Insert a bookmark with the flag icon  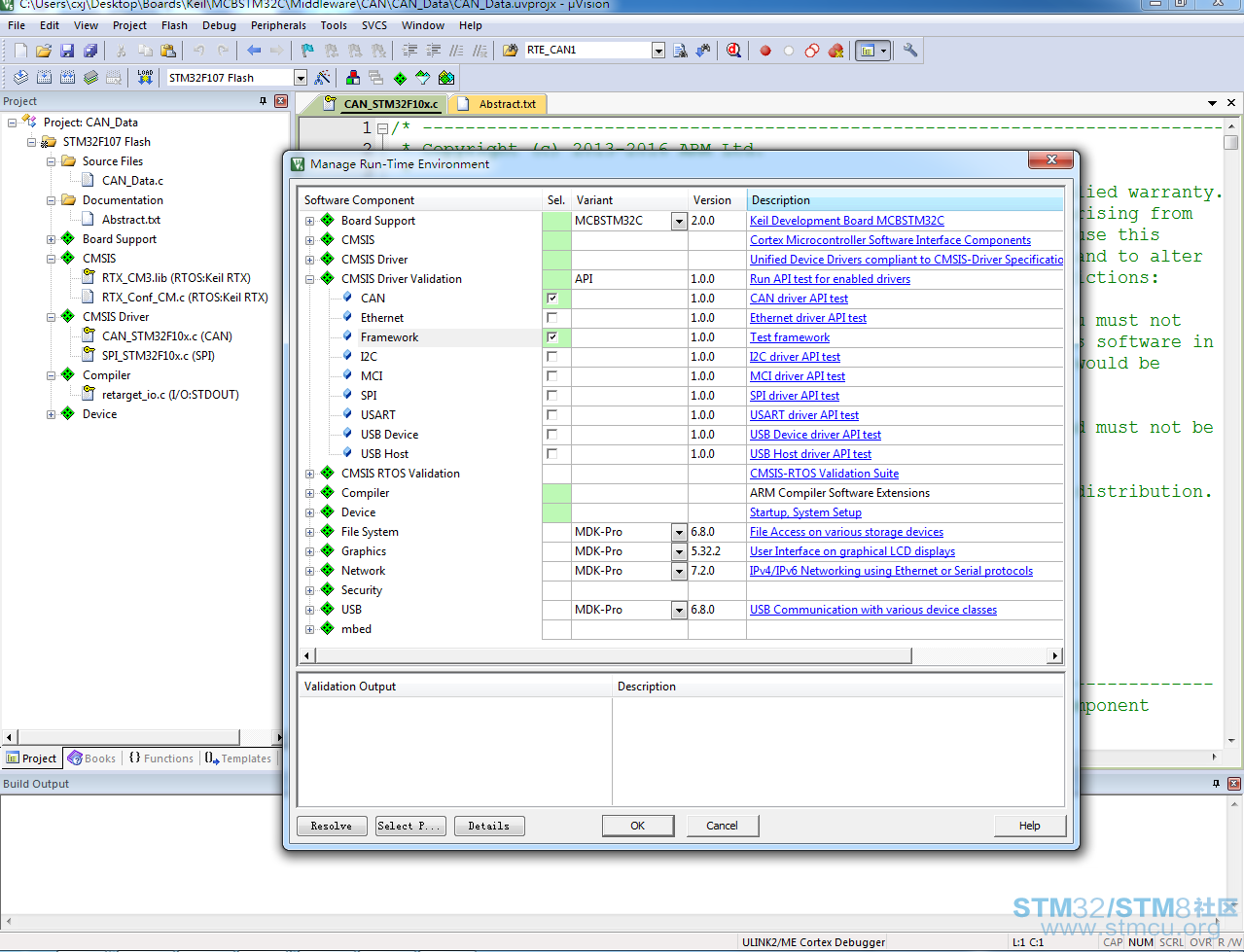tap(307, 51)
